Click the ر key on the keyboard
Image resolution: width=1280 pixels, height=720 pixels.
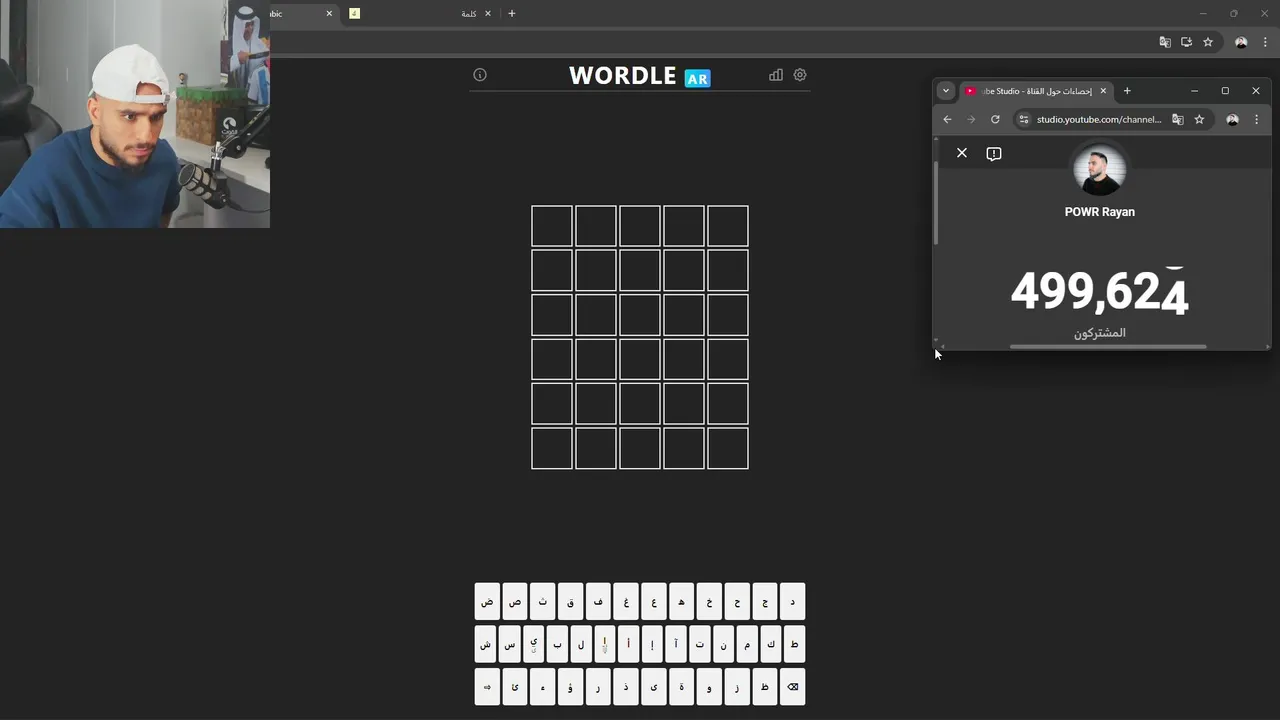(598, 687)
